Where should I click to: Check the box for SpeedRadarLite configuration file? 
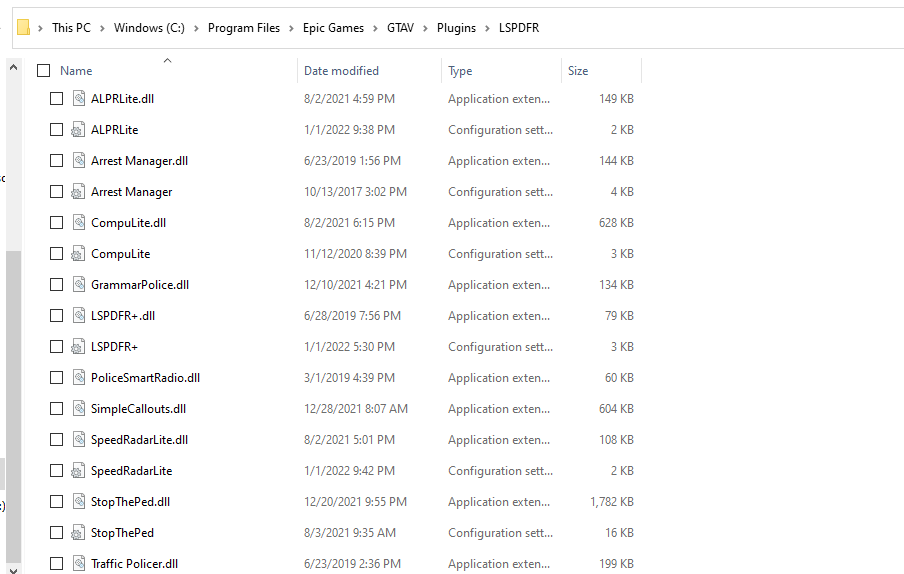(x=56, y=471)
